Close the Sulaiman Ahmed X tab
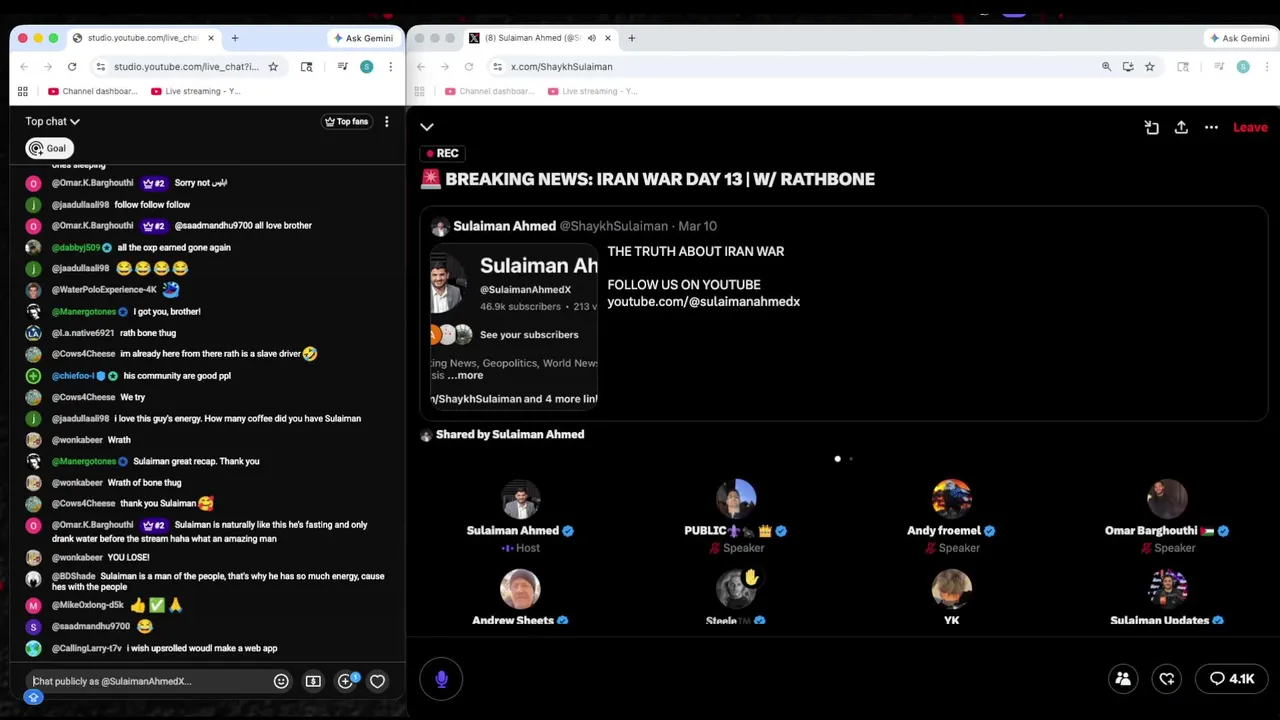Image resolution: width=1280 pixels, height=720 pixels. [x=607, y=38]
